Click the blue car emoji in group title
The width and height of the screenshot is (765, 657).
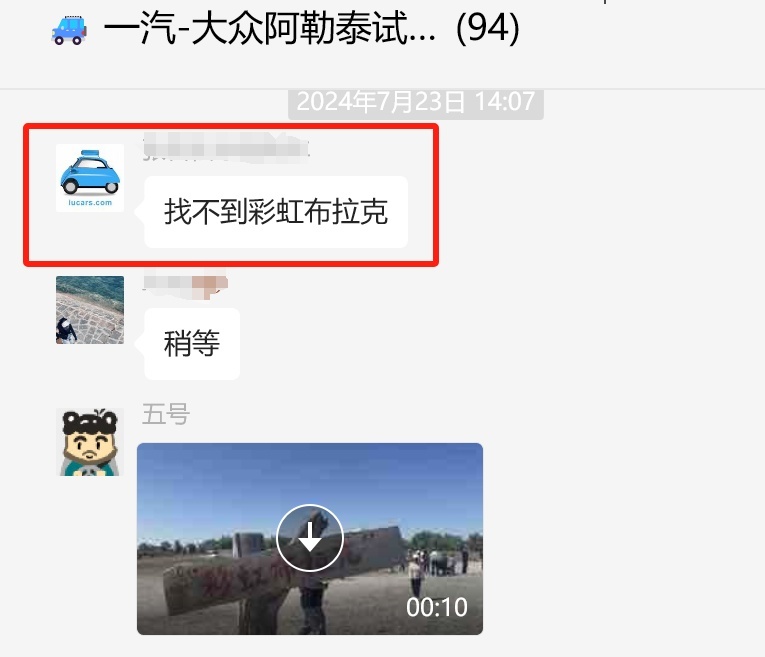(69, 30)
